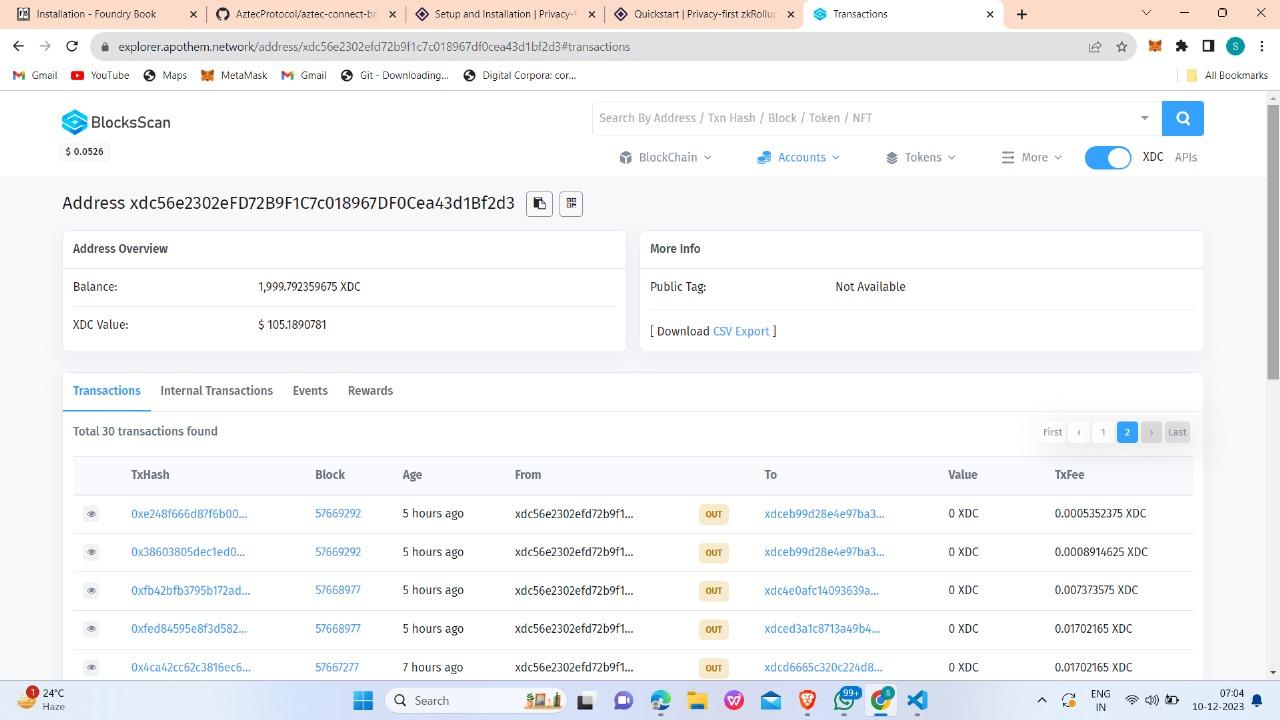This screenshot has height=720, width=1280.
Task: Open the Digital Corpora bookmark
Action: (x=519, y=75)
